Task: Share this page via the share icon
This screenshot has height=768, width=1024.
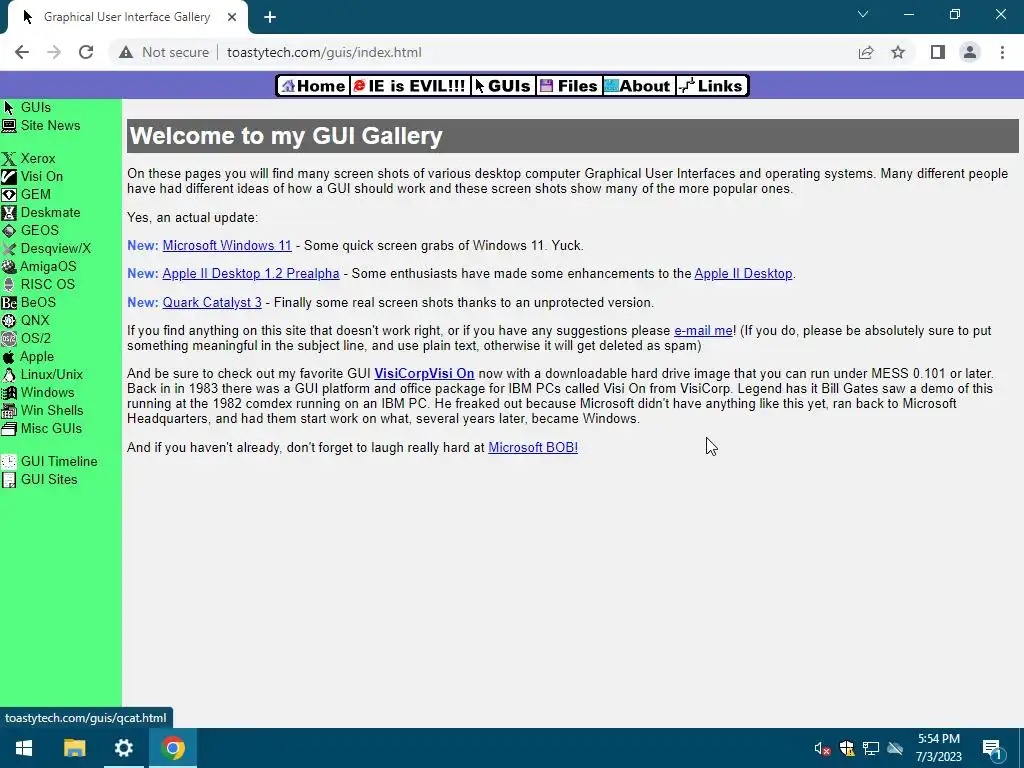Action: [x=866, y=52]
